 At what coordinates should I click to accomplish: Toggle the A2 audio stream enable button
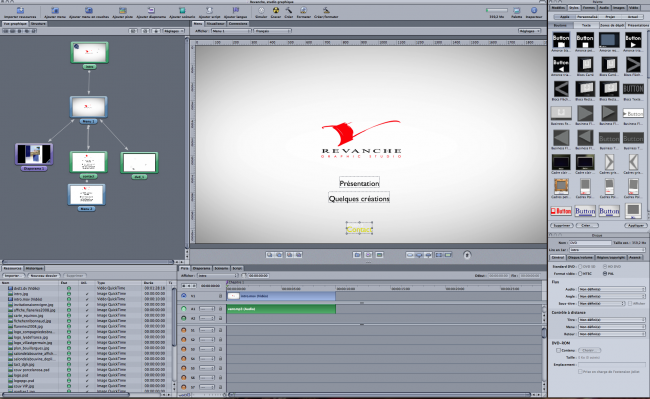coord(184,318)
